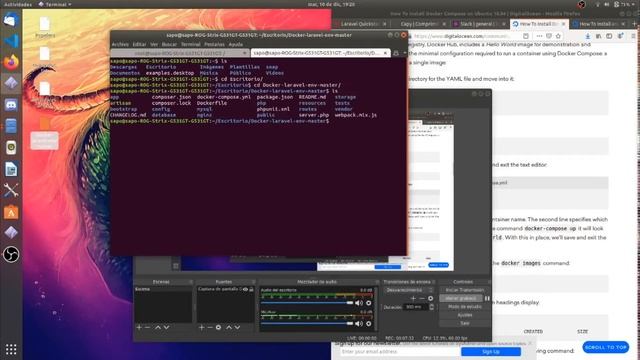Click Detener grabación in OBS
Viewport: 640px width, 360px height.
point(461,298)
